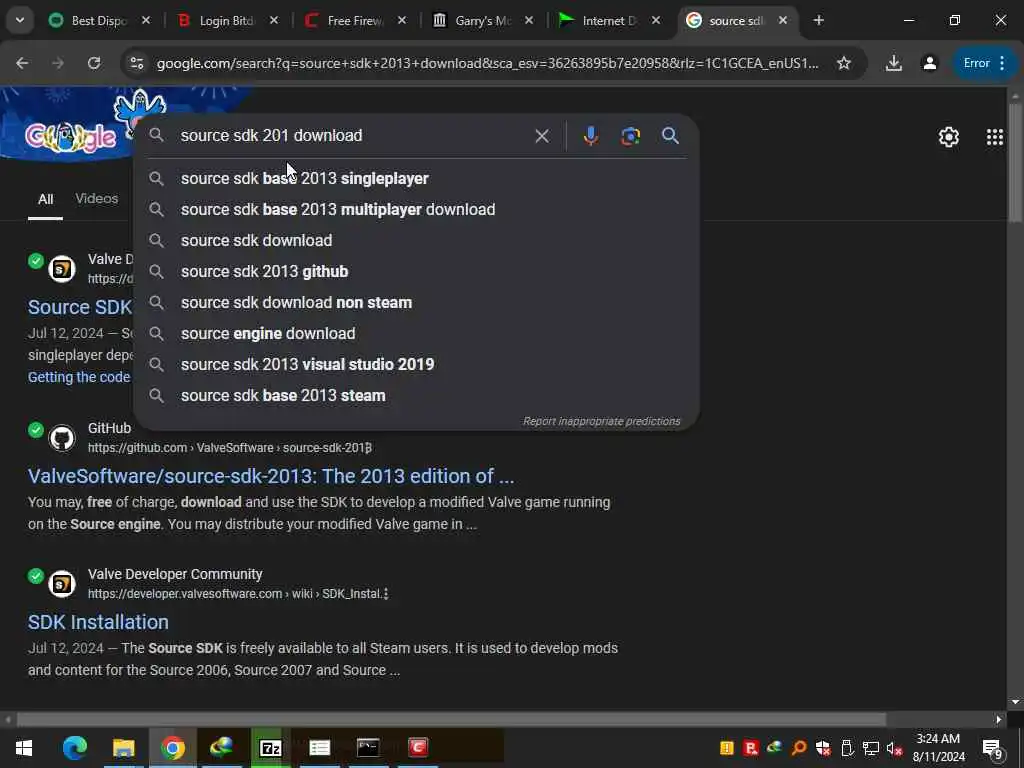Choose suggestion 'source sdk download'
The width and height of the screenshot is (1024, 768).
[417, 240]
